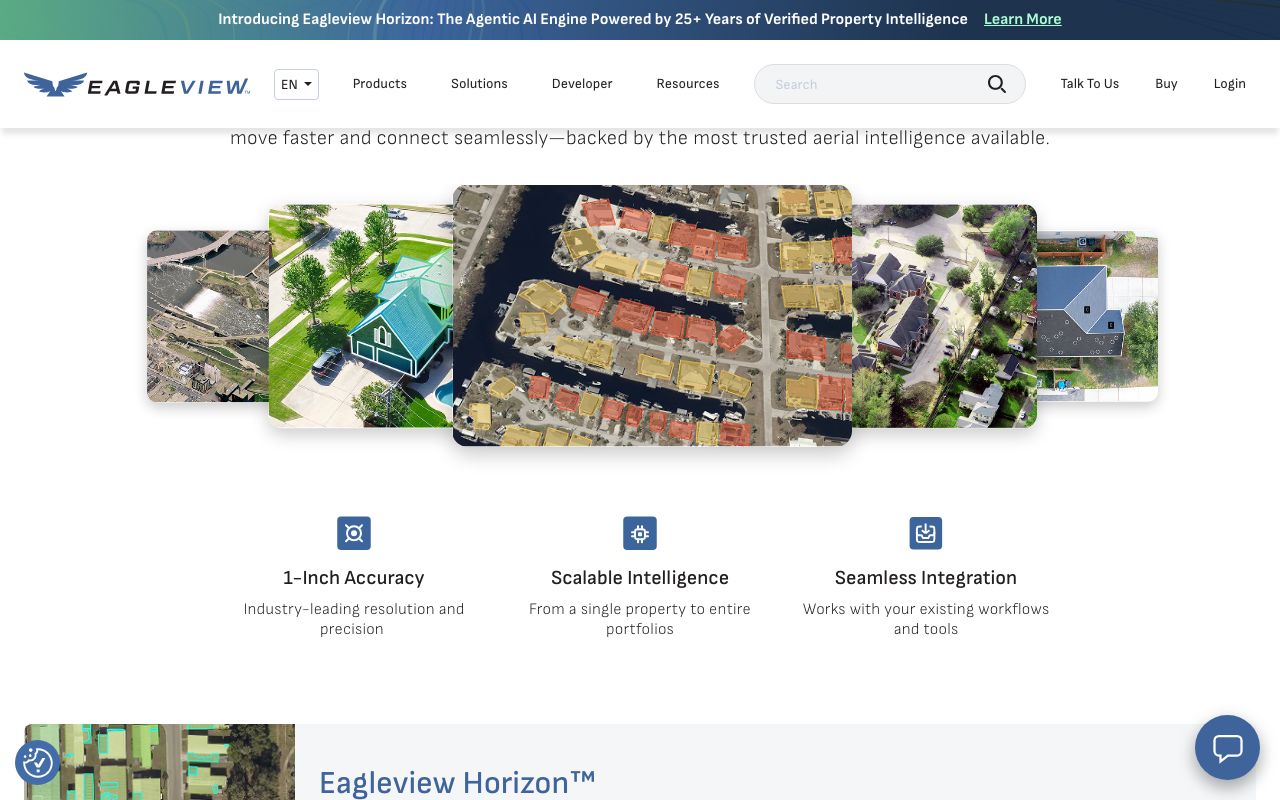
Task: Click the 1-Inch Accuracy heading
Action: [x=354, y=578]
